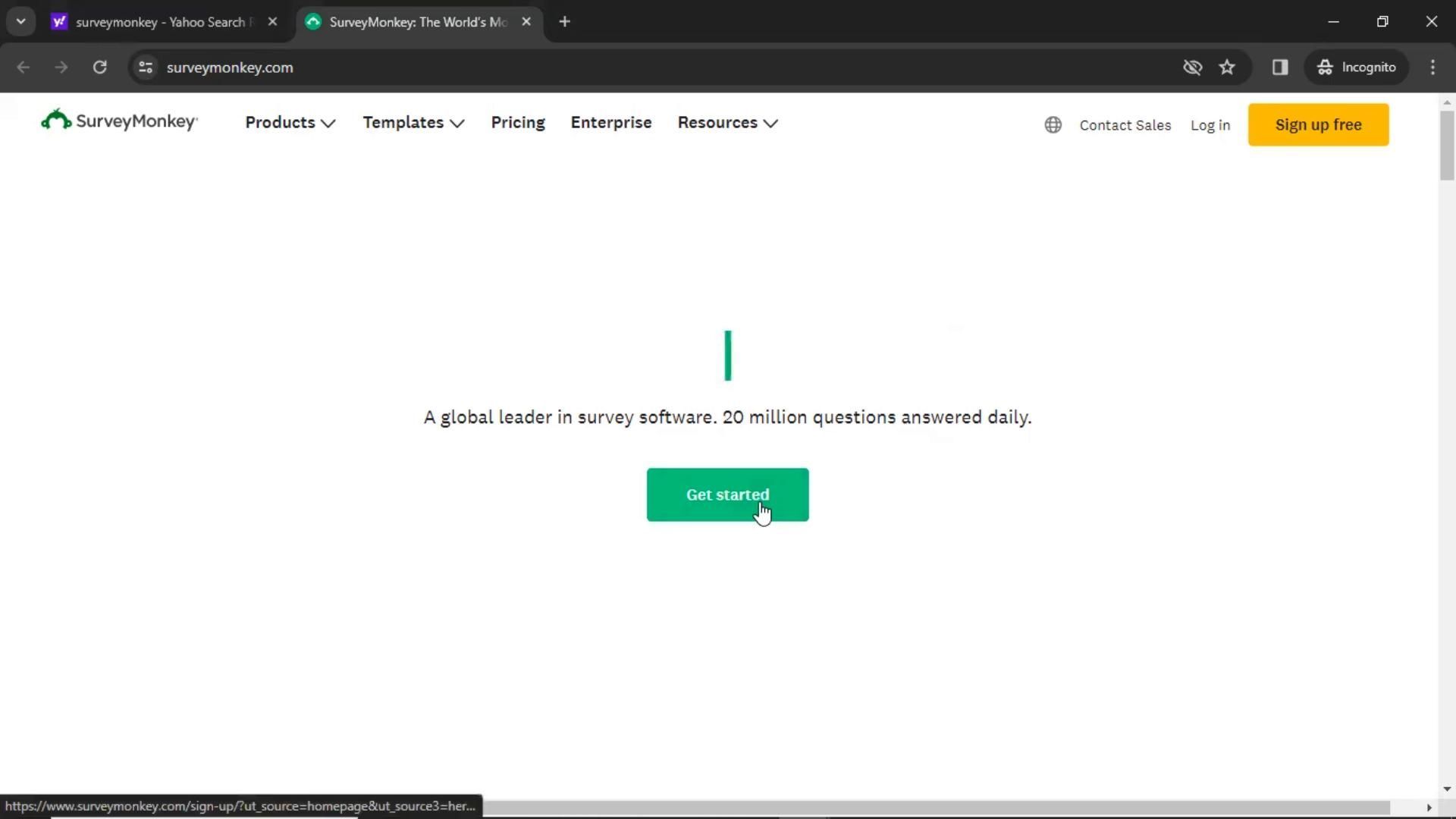This screenshot has width=1456, height=819.
Task: View site information icon in address bar
Action: pyautogui.click(x=146, y=67)
